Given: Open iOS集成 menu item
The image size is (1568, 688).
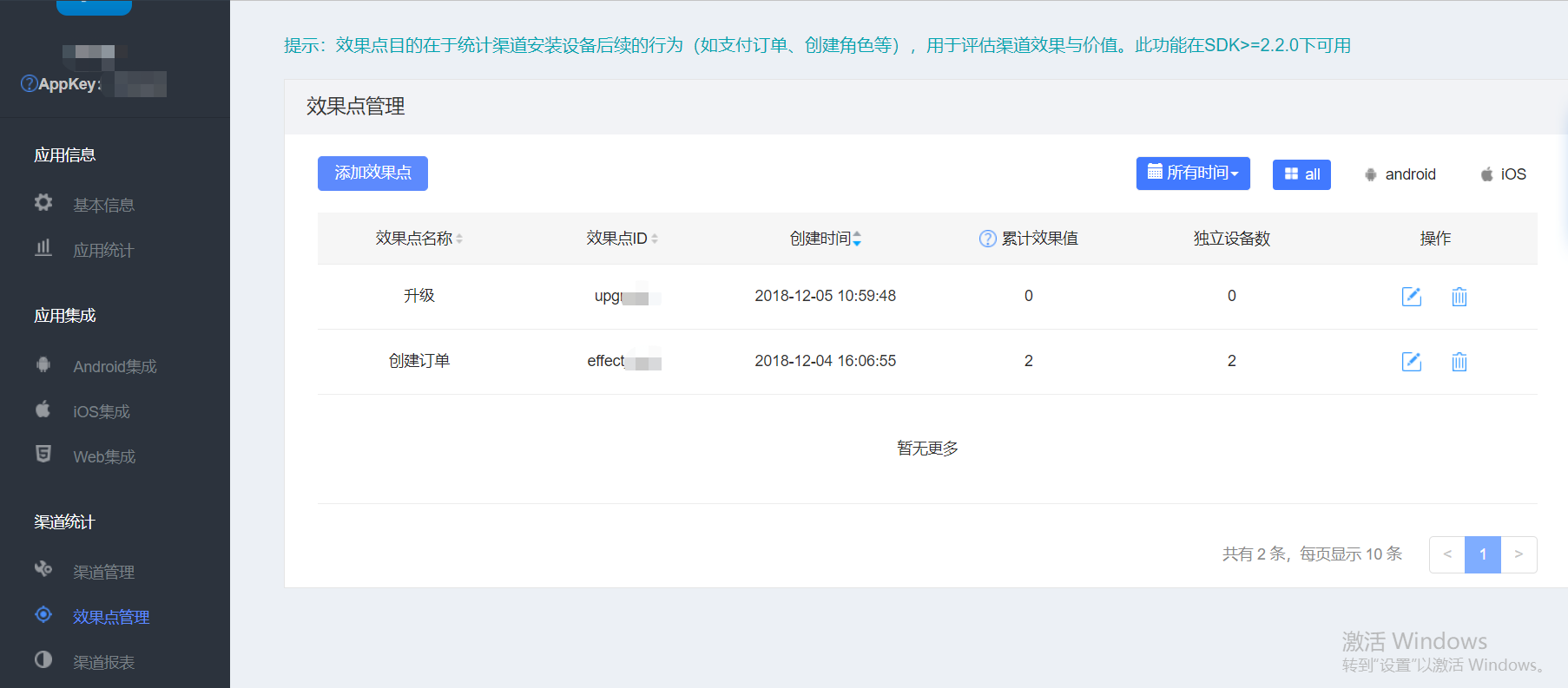Looking at the screenshot, I should [102, 412].
